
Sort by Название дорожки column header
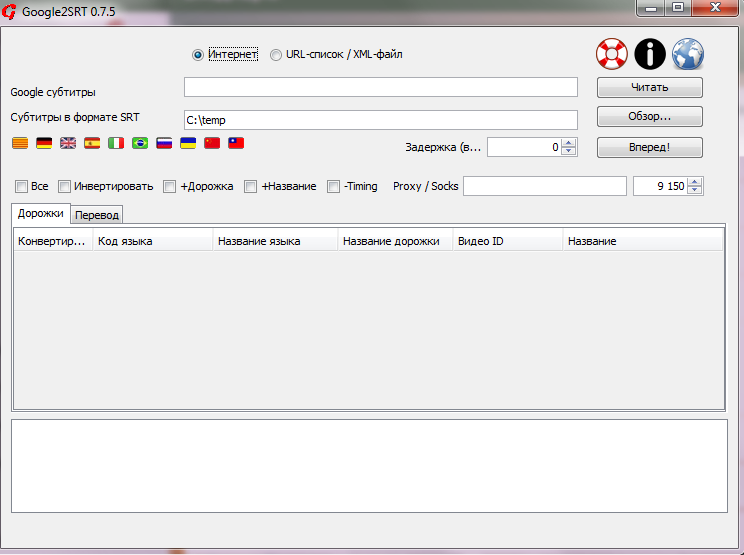pos(395,241)
